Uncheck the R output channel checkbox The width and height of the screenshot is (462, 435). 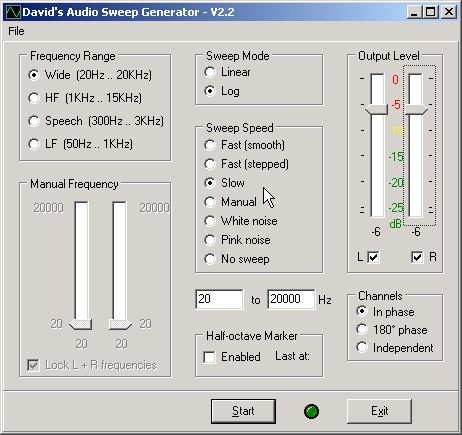pyautogui.click(x=417, y=257)
